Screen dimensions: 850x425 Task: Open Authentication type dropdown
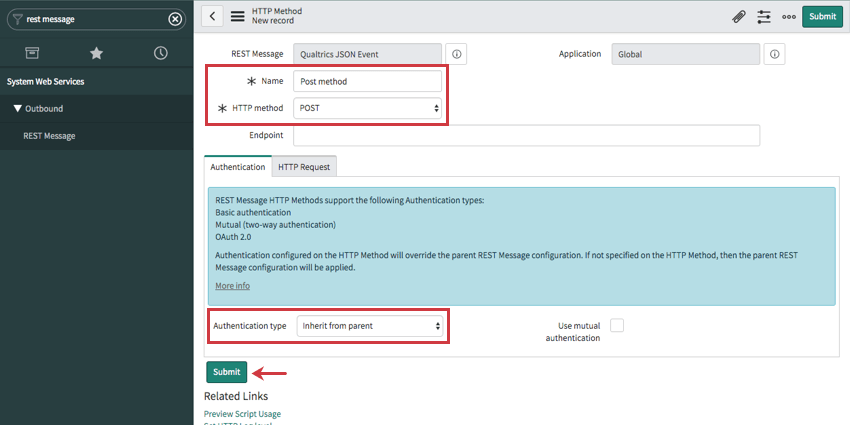[370, 326]
